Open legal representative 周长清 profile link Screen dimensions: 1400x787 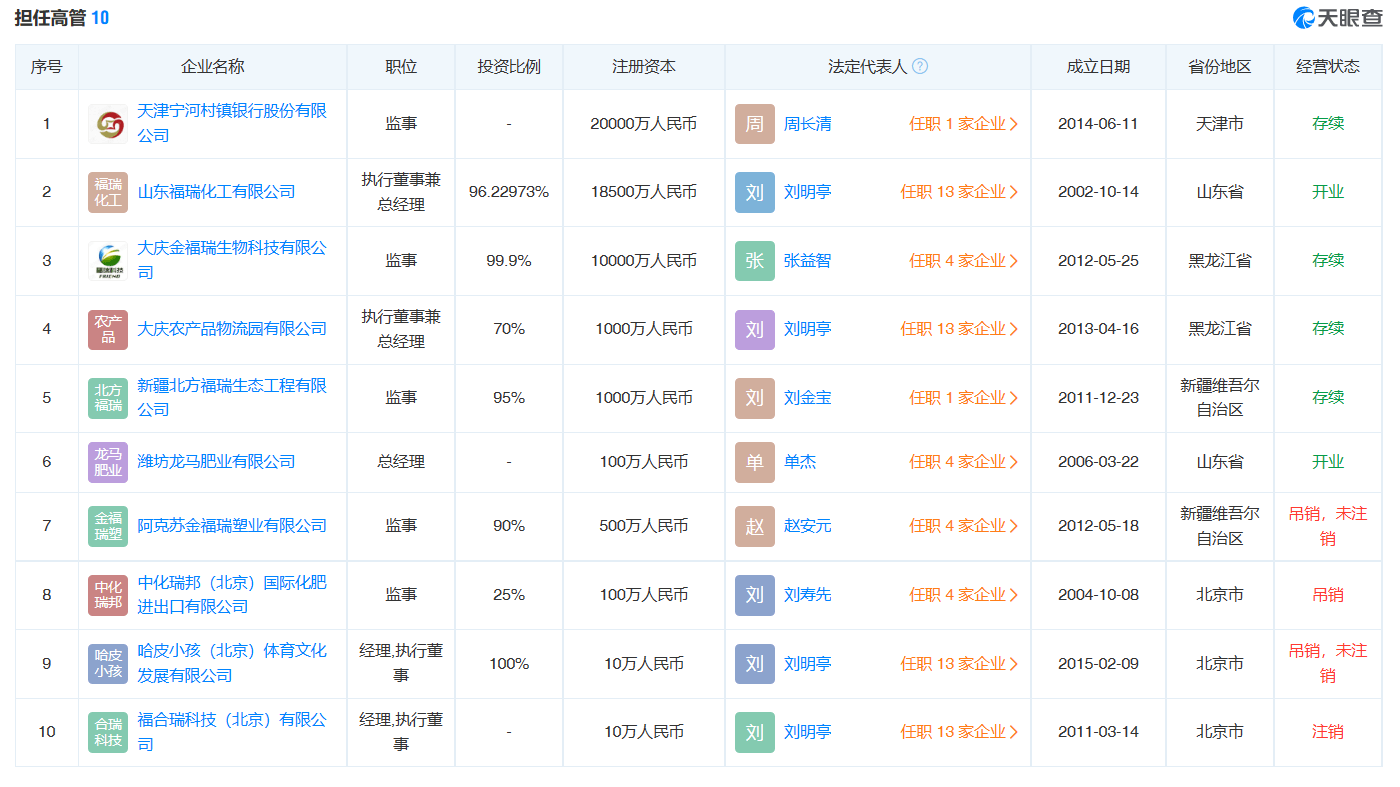coord(807,124)
